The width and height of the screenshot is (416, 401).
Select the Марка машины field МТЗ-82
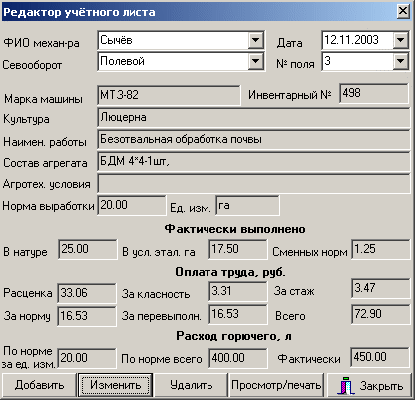[x=169, y=95]
